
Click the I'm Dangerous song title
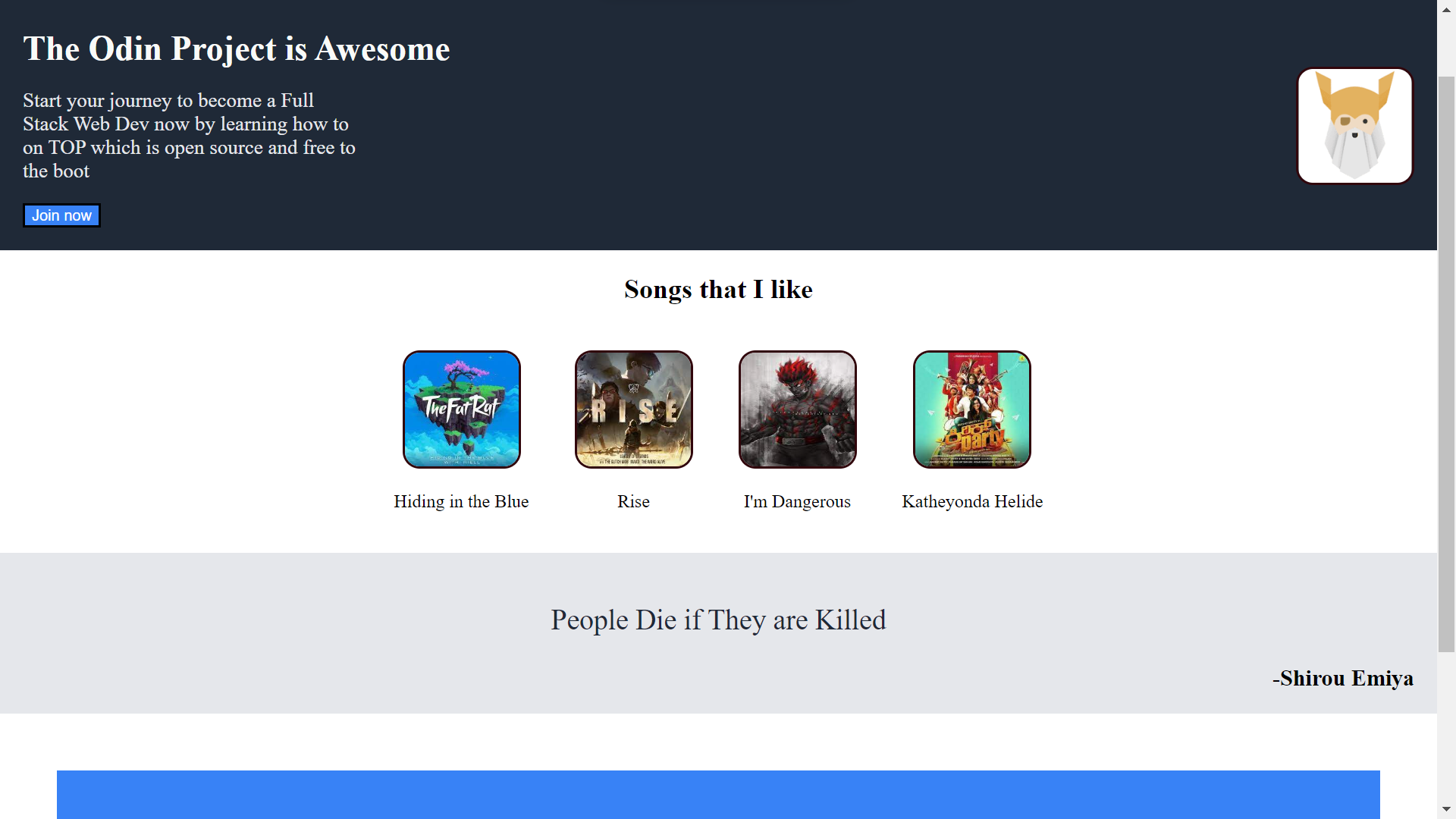[x=797, y=501]
